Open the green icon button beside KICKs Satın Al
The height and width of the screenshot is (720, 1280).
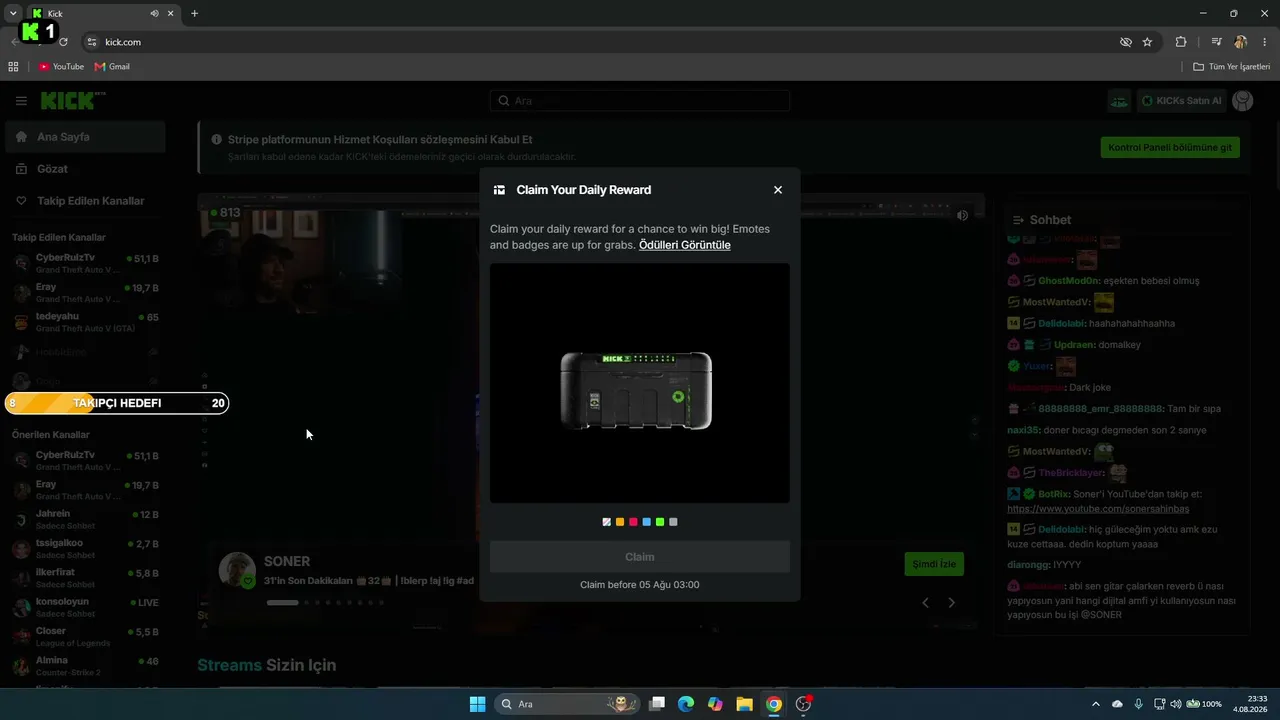tap(1120, 101)
